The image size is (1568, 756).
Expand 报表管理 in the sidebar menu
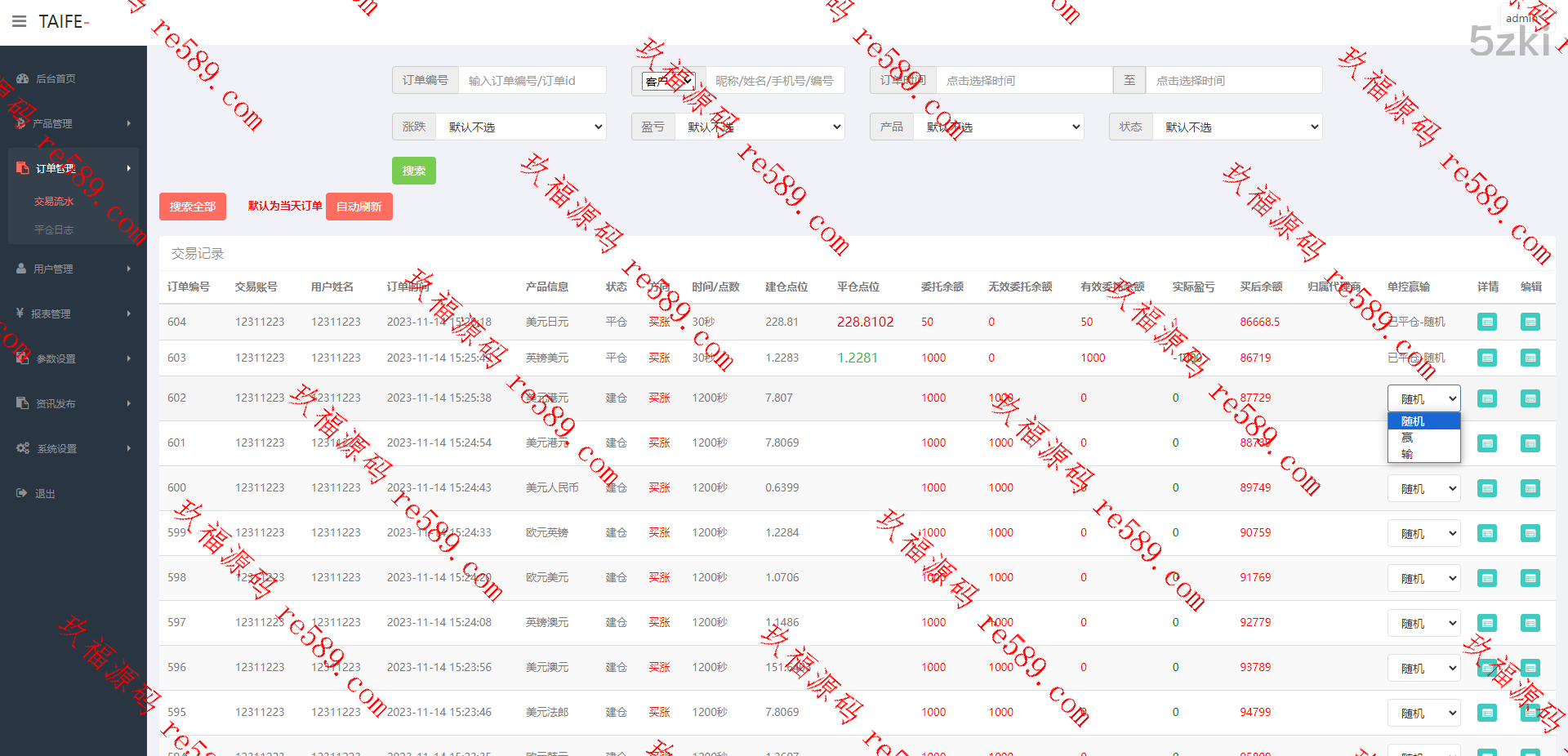point(72,314)
